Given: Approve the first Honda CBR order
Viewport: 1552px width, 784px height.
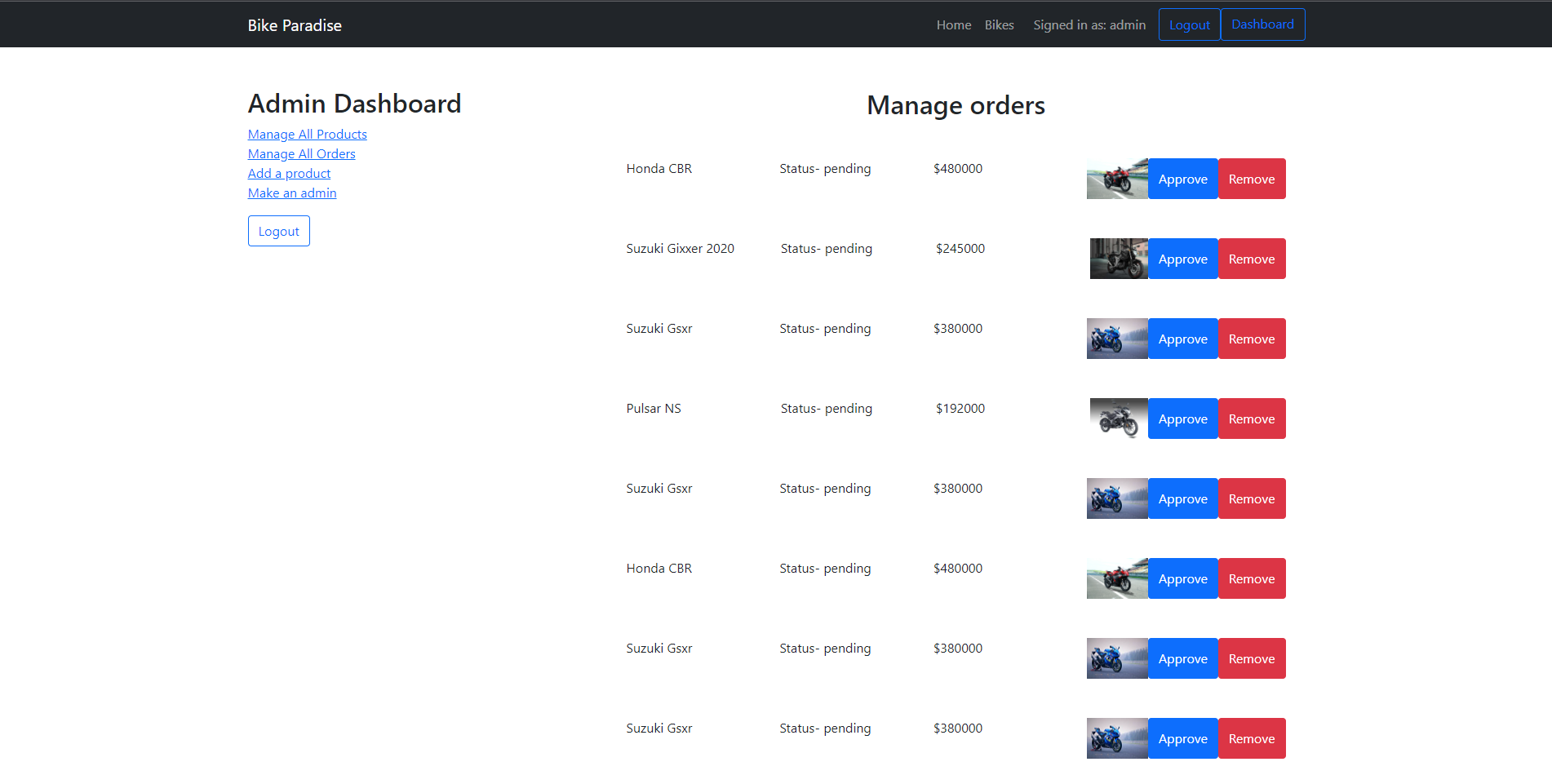Looking at the screenshot, I should (x=1182, y=179).
